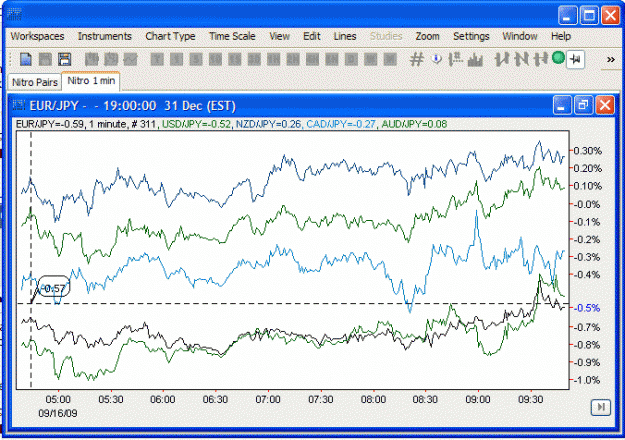Click the grayed 1H time scale button

click(273, 59)
